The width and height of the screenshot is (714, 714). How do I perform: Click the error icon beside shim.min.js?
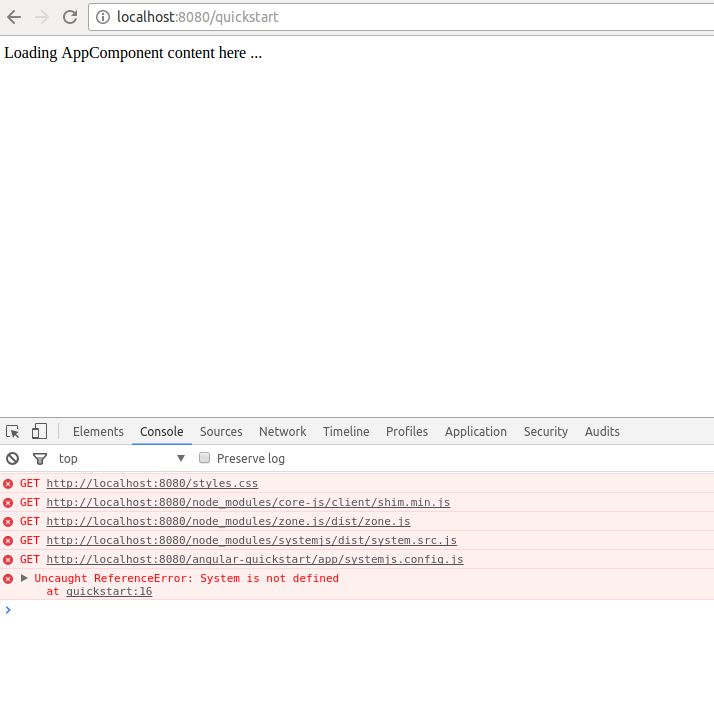8,503
